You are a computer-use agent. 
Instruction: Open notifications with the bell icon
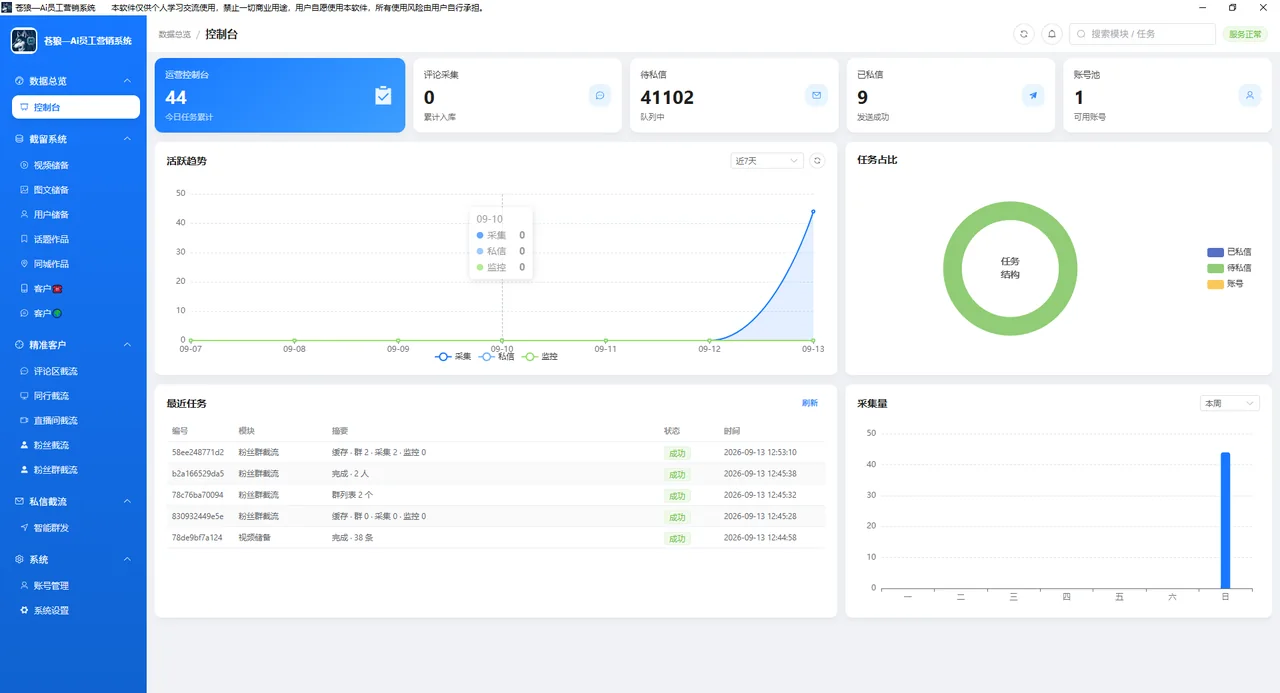(1052, 34)
